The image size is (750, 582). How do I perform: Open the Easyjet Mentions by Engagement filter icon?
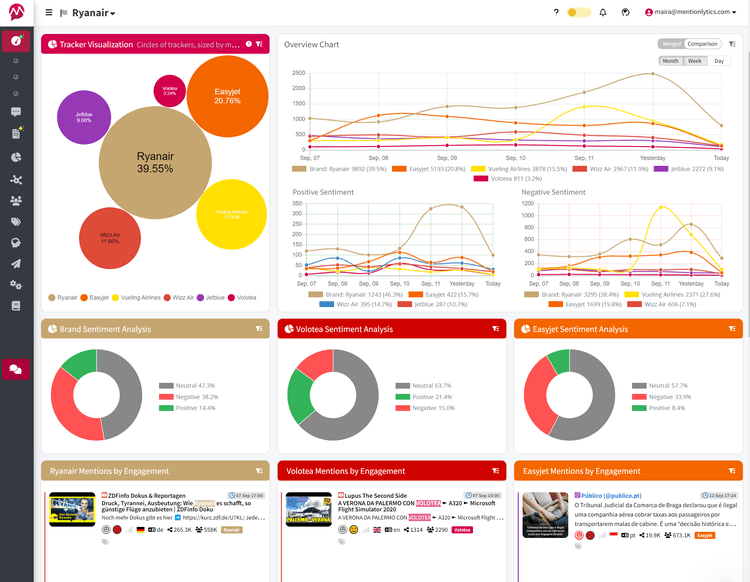(732, 471)
